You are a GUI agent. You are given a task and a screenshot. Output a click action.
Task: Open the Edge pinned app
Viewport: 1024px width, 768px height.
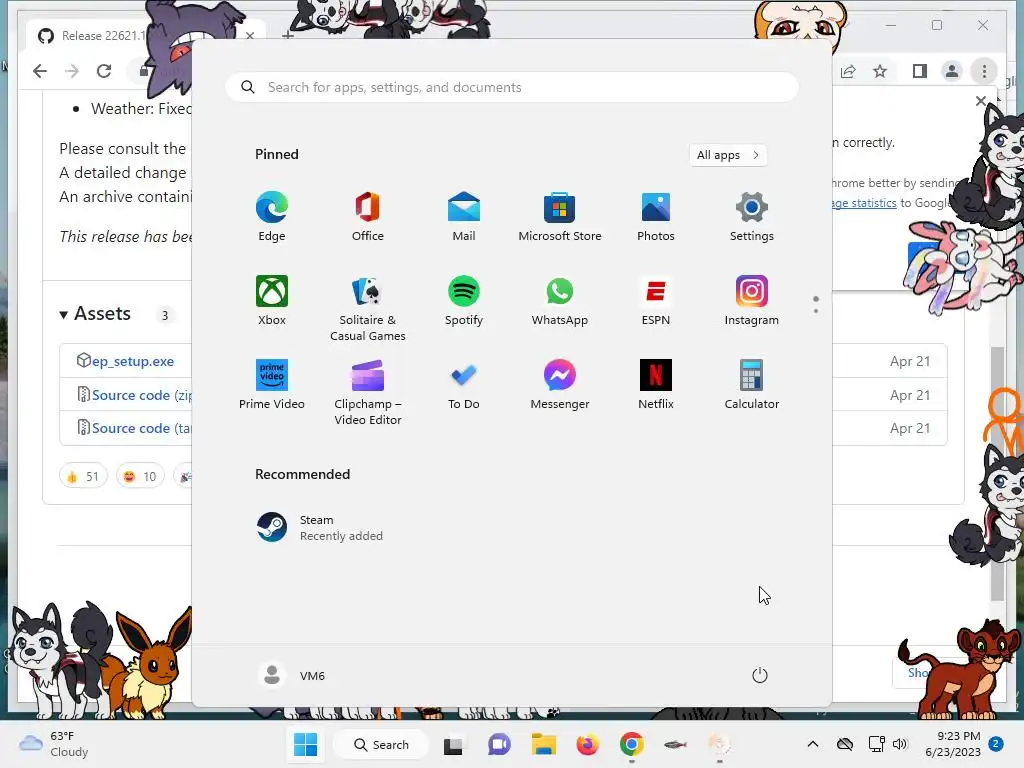[x=272, y=217]
